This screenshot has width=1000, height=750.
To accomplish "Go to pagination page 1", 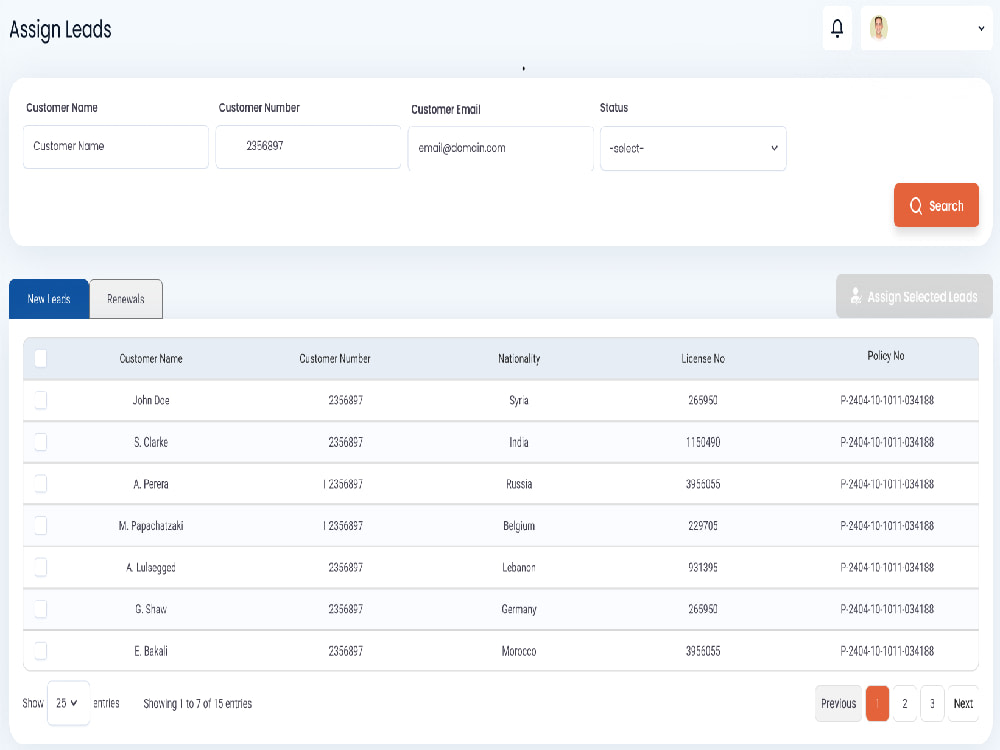I will point(877,703).
